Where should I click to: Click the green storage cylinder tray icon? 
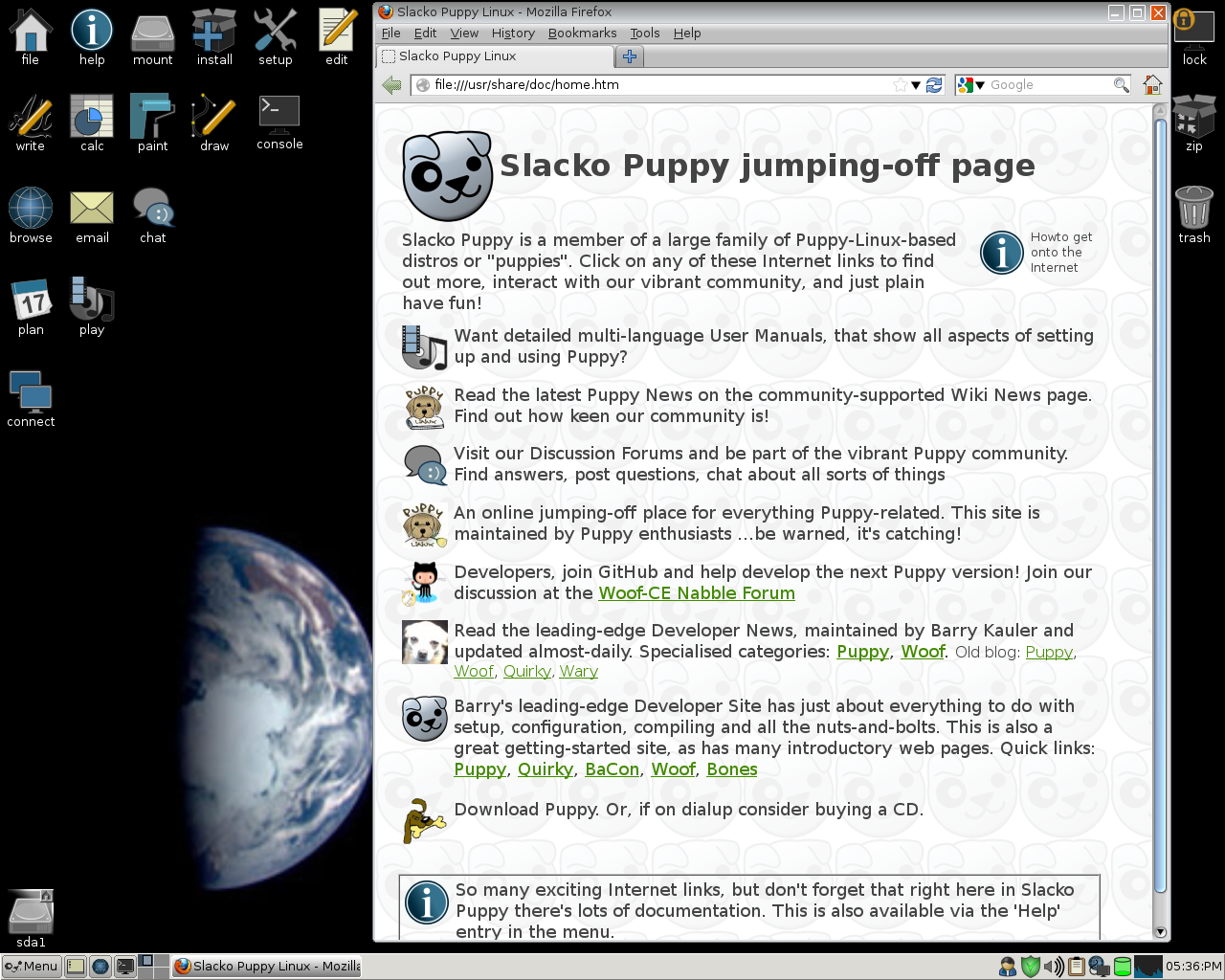[1122, 967]
